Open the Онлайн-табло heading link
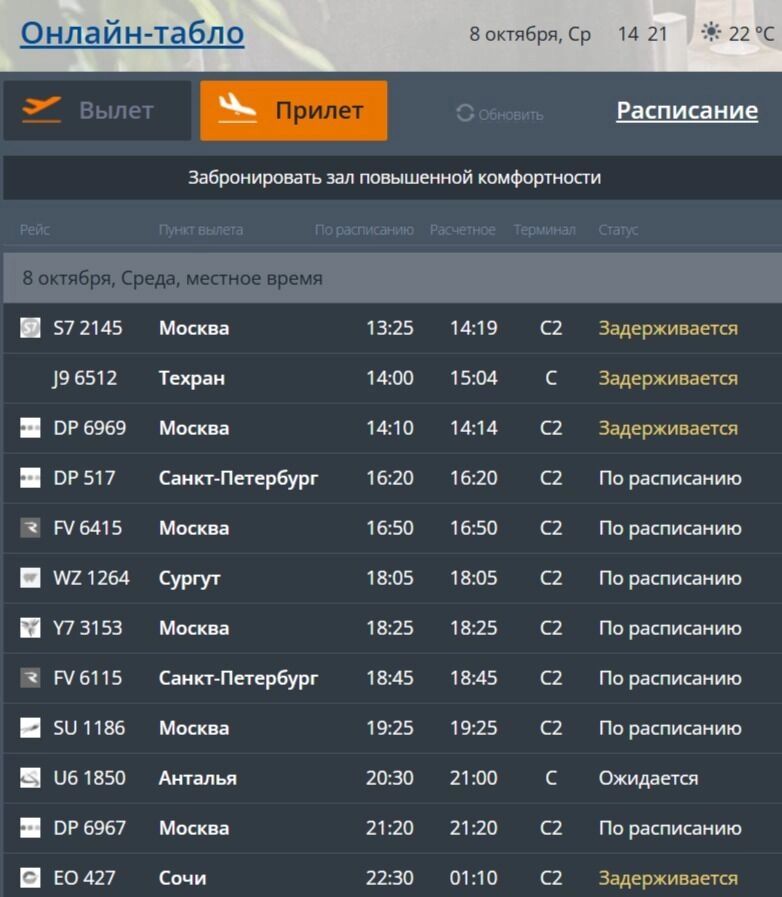Viewport: 782px width, 897px height. [x=132, y=33]
